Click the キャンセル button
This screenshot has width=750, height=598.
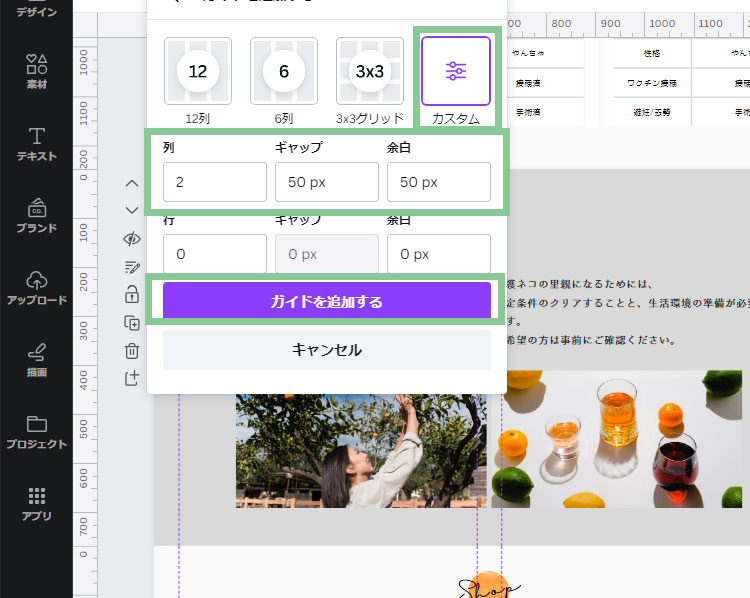click(326, 350)
